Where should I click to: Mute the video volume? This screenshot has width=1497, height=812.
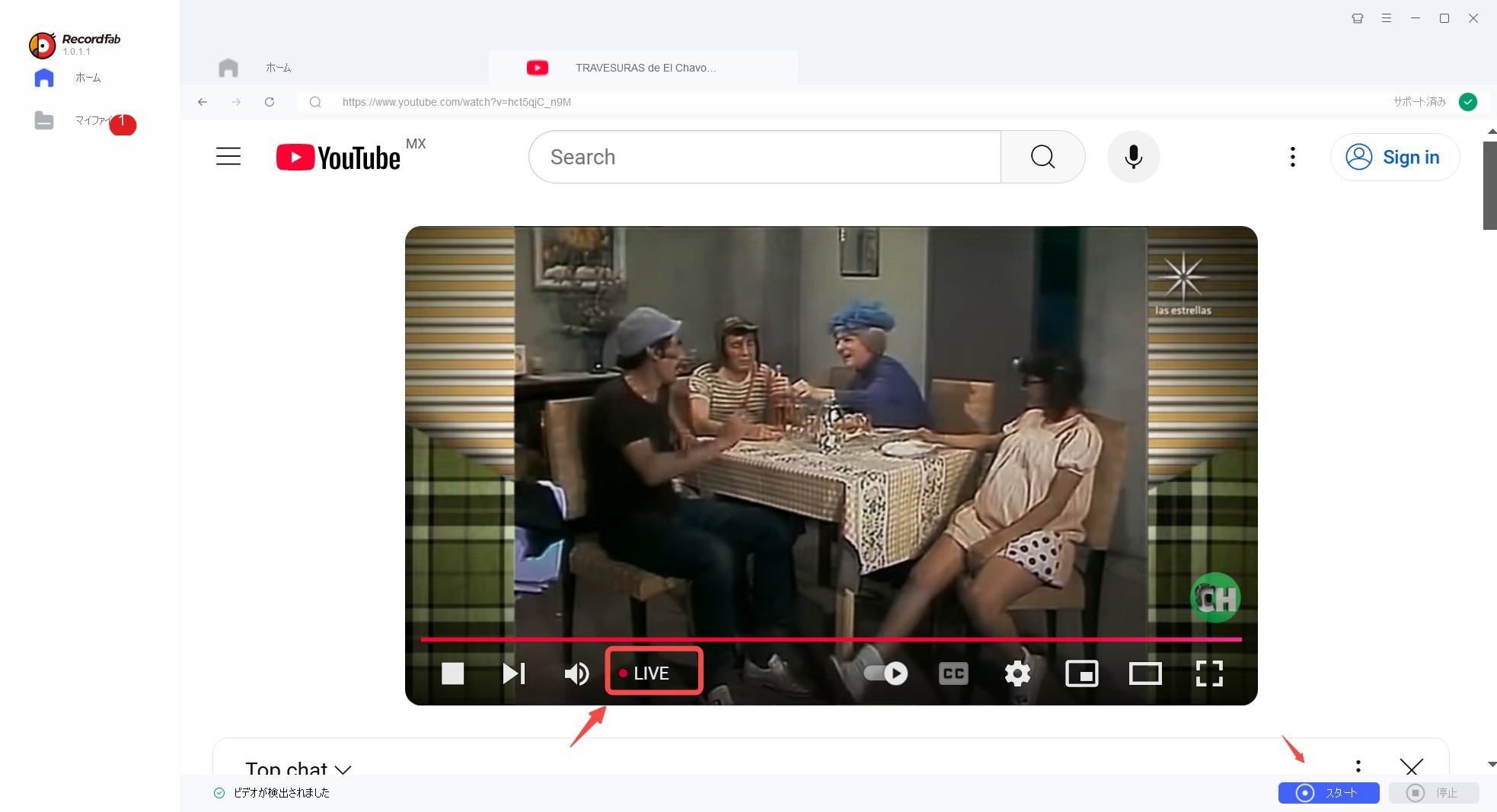click(x=576, y=673)
